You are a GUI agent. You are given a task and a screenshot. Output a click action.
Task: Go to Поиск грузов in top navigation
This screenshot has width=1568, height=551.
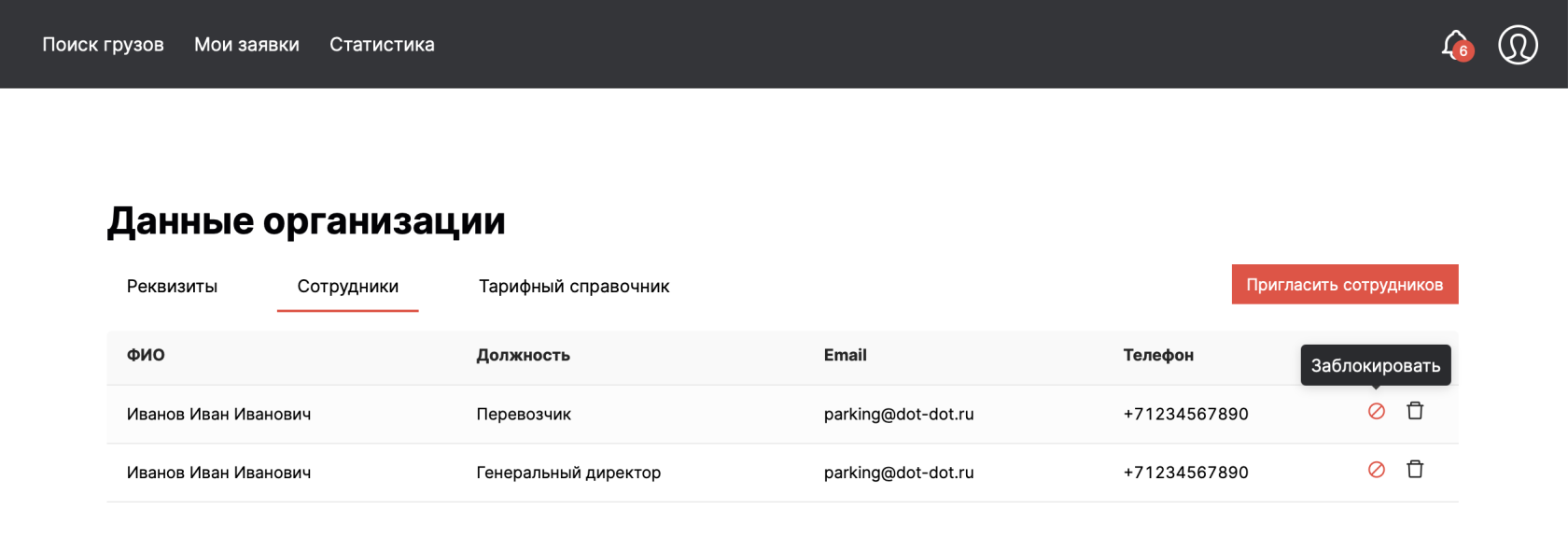[103, 45]
